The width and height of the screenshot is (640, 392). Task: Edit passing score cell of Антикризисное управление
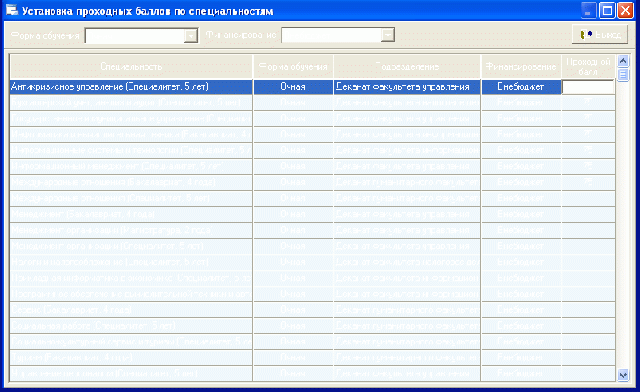pyautogui.click(x=588, y=87)
